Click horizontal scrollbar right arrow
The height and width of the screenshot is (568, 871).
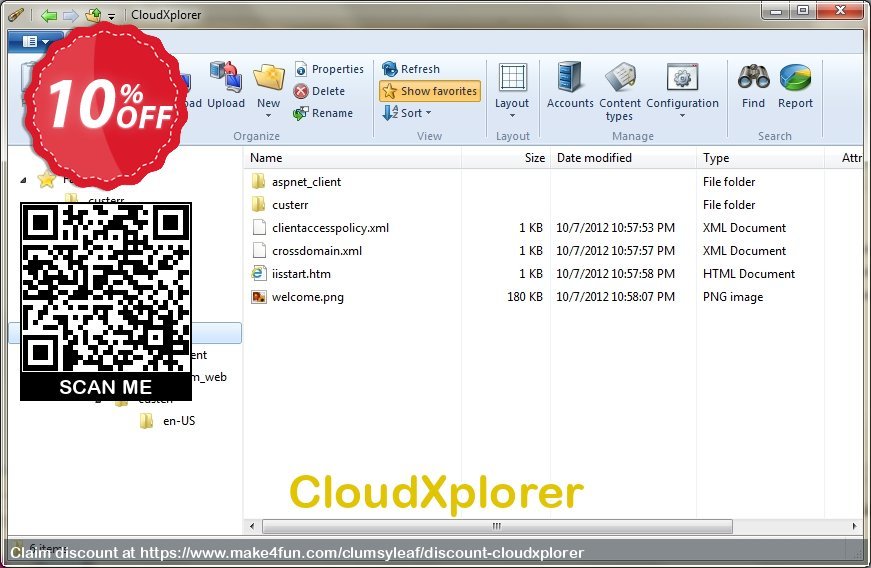[854, 526]
